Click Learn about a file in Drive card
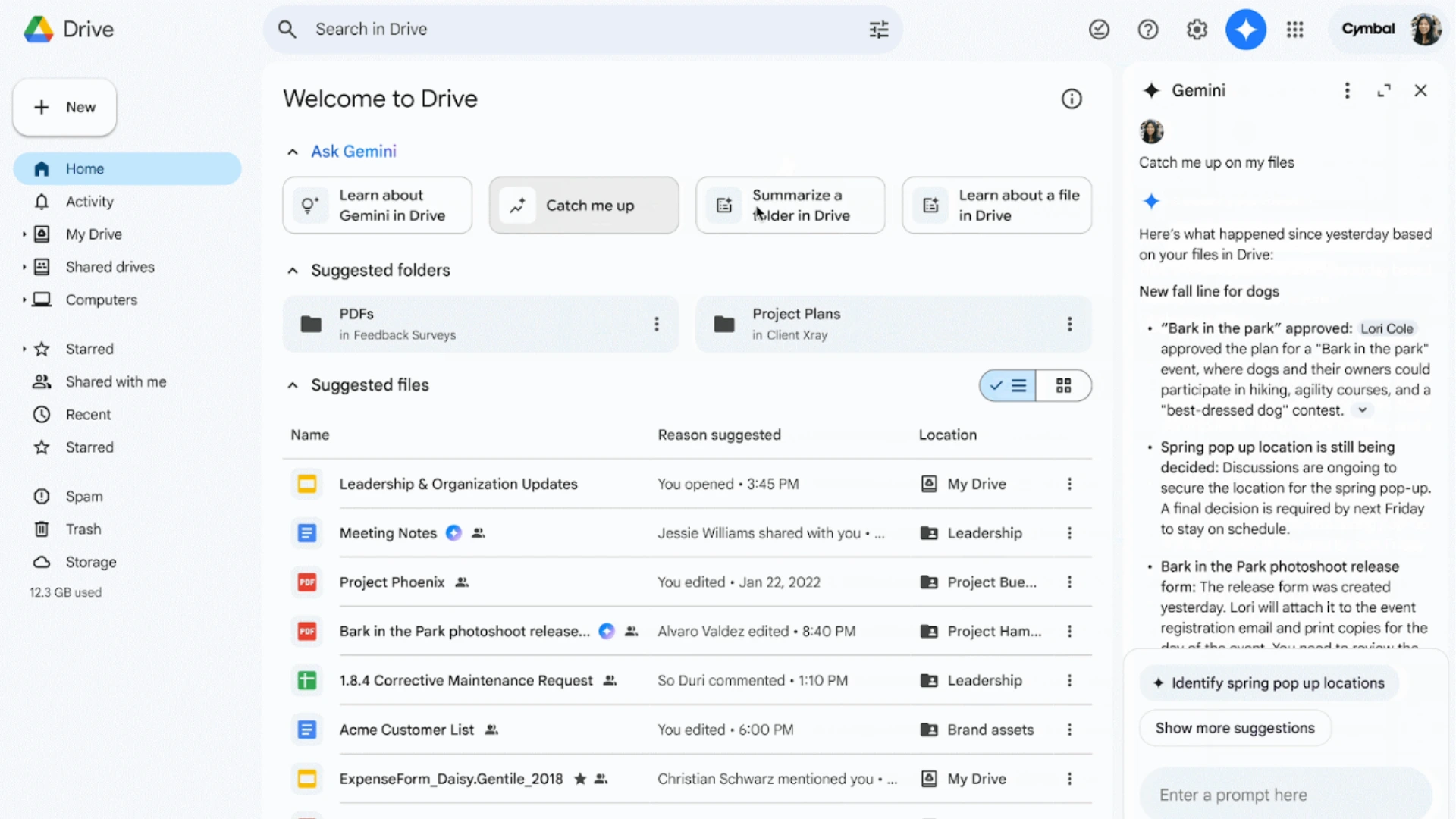This screenshot has height=819, width=1456. [x=996, y=206]
